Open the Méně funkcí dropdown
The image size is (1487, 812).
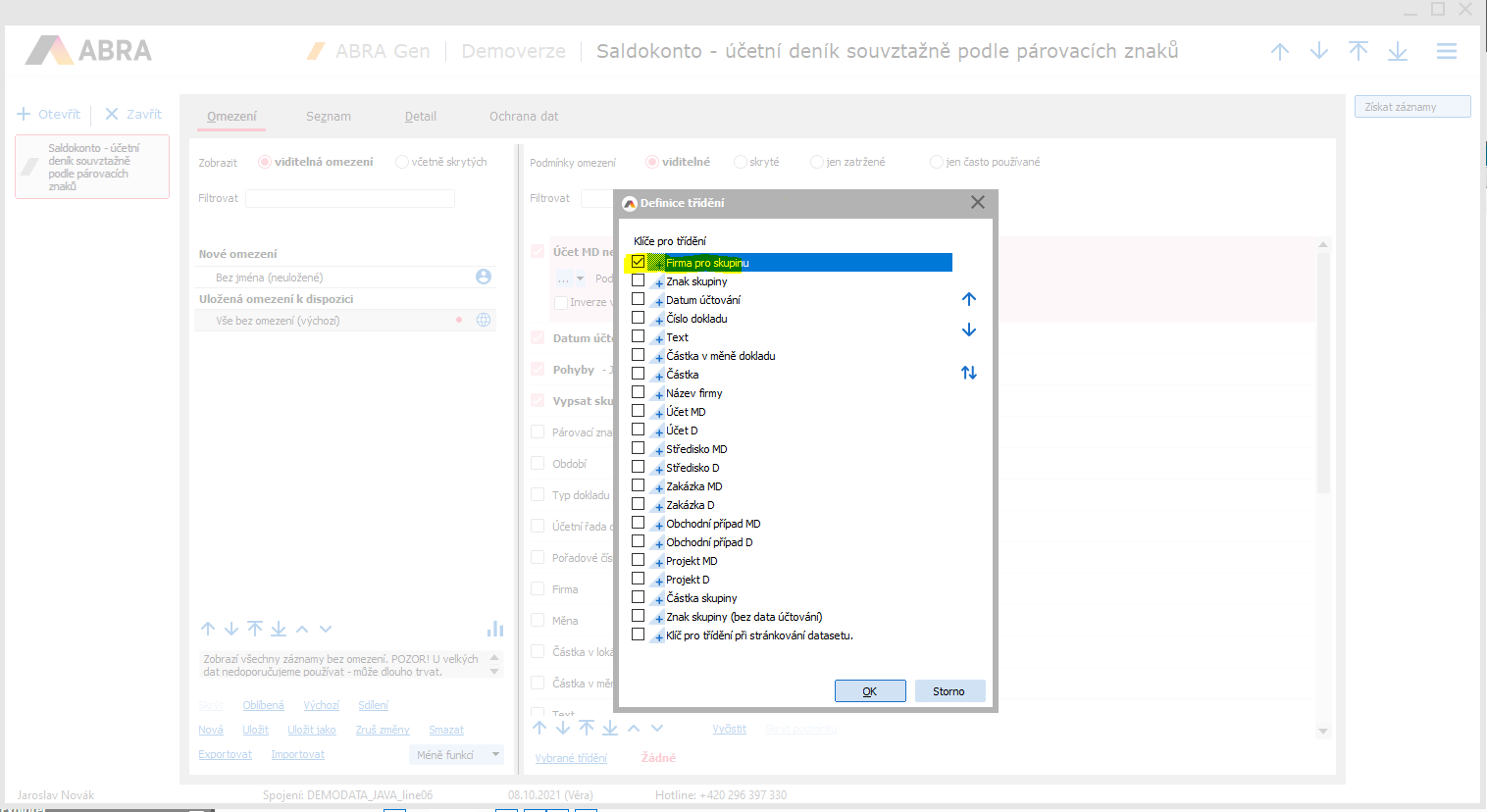[x=457, y=755]
